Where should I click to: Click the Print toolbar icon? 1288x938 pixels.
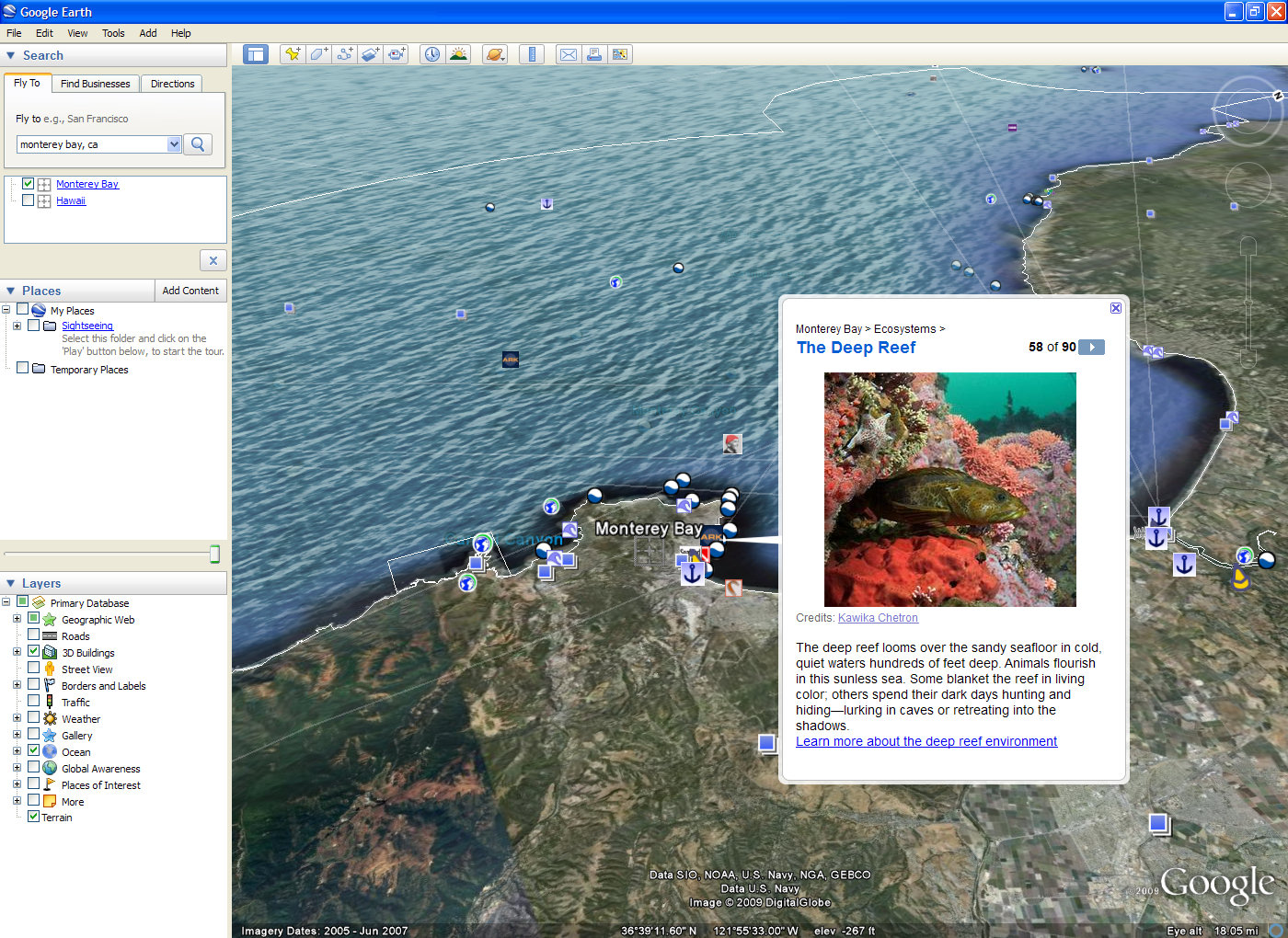(594, 54)
